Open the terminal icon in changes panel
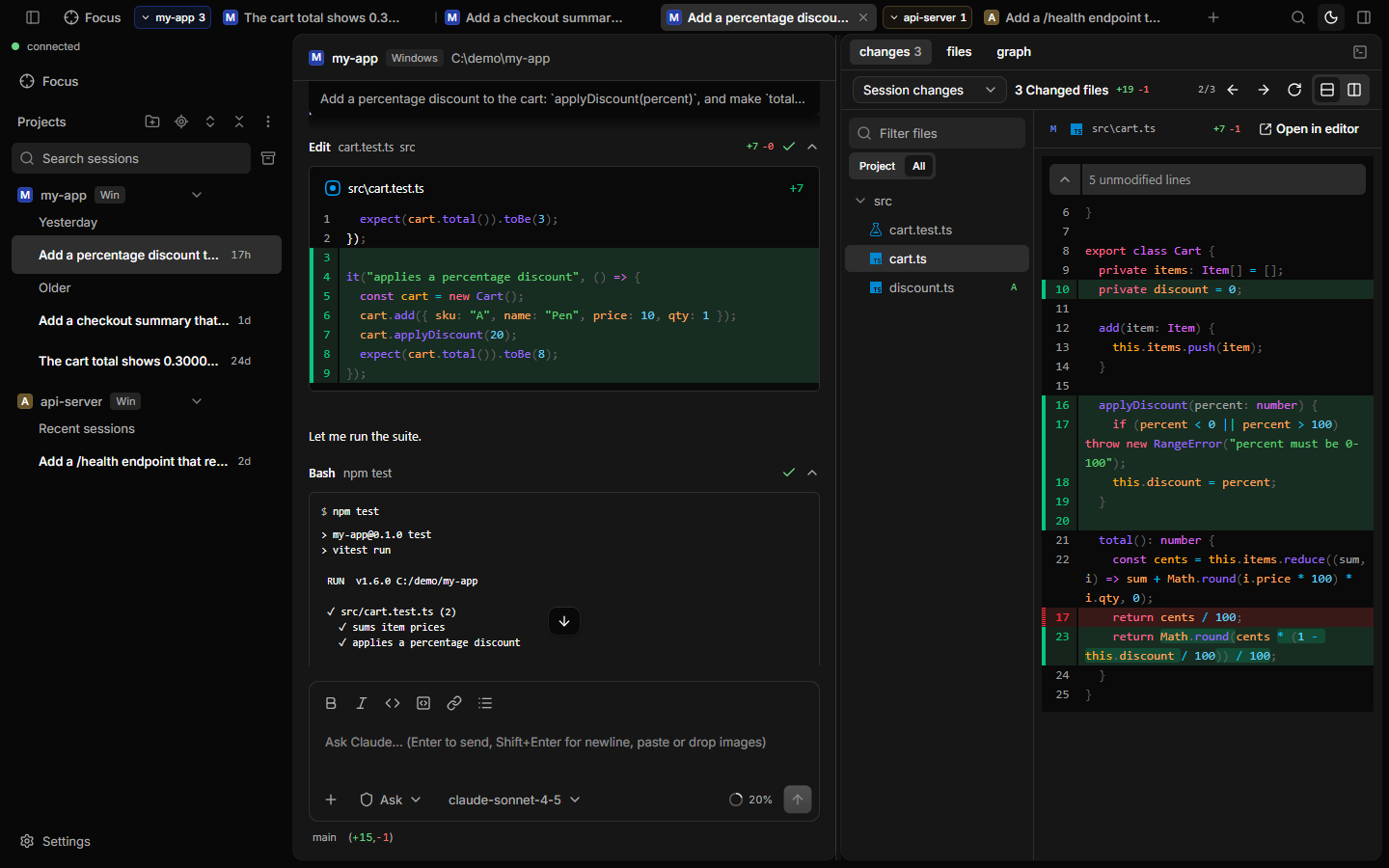The width and height of the screenshot is (1389, 868). pyautogui.click(x=1360, y=52)
